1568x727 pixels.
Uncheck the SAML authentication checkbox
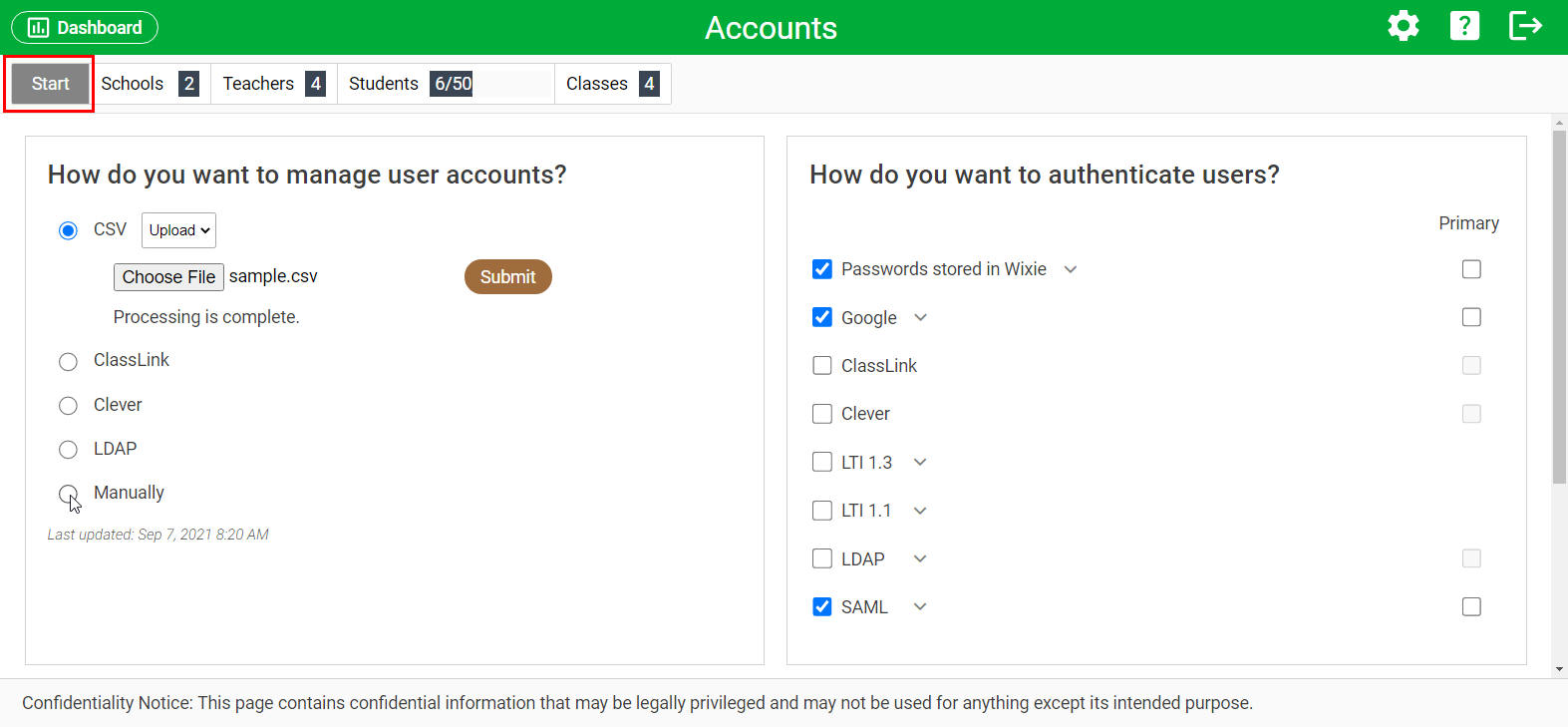[822, 606]
